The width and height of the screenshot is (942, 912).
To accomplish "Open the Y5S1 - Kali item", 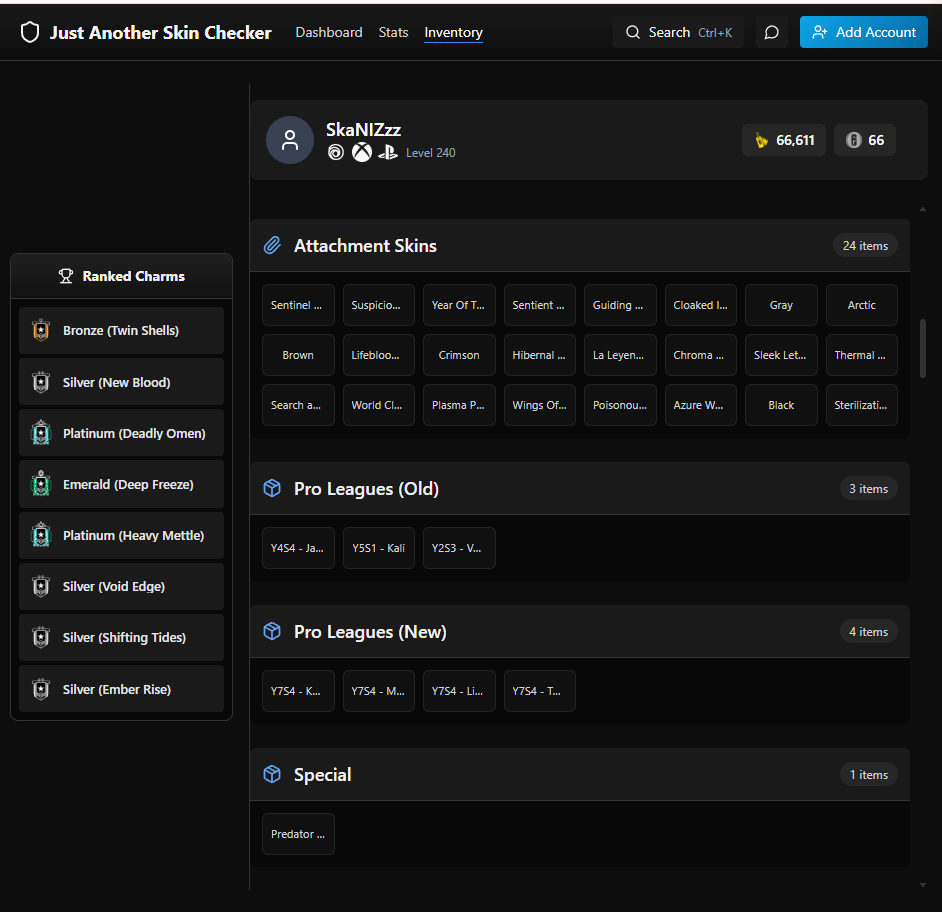I will [378, 548].
